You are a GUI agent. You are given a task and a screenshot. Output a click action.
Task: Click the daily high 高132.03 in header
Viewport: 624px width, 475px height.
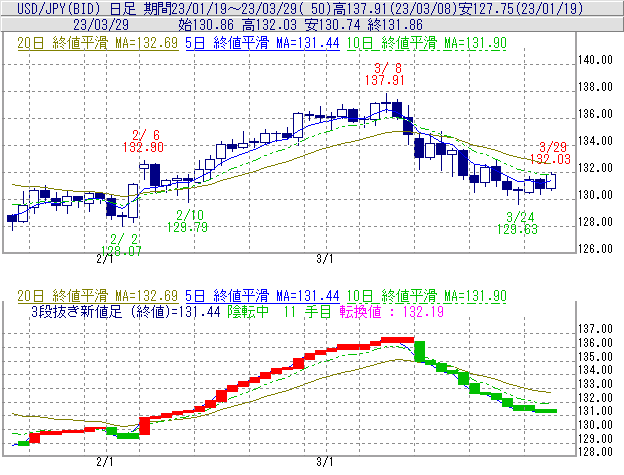tap(269, 25)
